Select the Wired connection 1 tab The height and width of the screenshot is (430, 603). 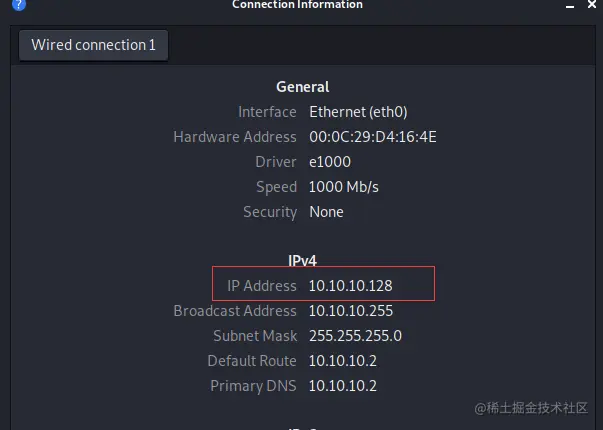click(94, 45)
